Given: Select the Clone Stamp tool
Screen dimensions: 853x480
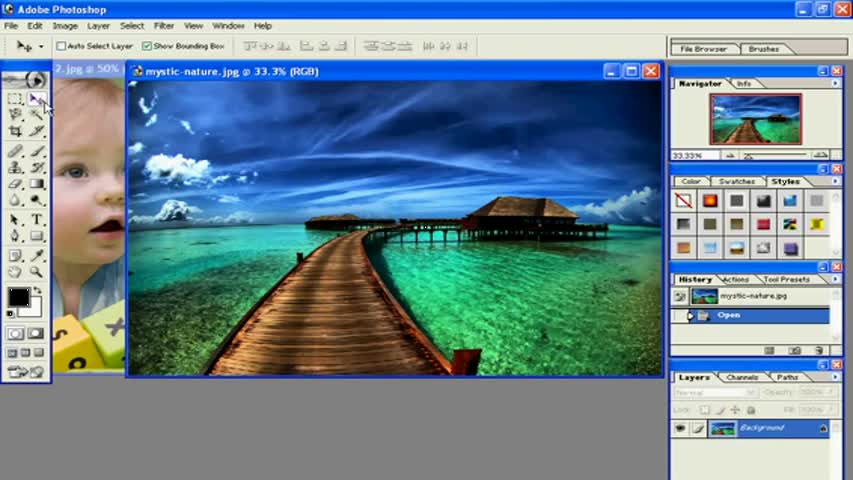Looking at the screenshot, I should pyautogui.click(x=15, y=168).
